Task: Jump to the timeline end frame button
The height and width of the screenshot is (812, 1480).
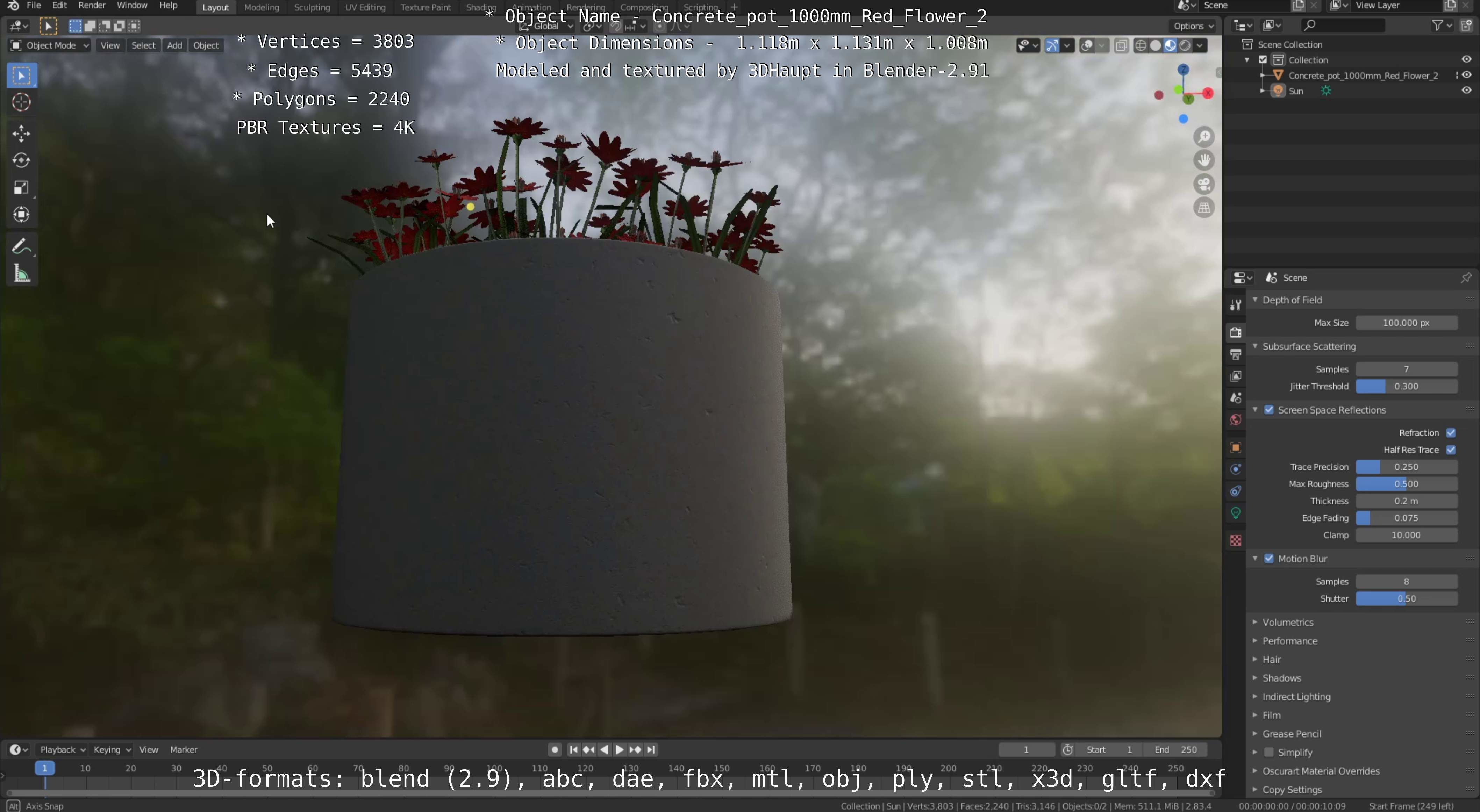Action: 650,749
